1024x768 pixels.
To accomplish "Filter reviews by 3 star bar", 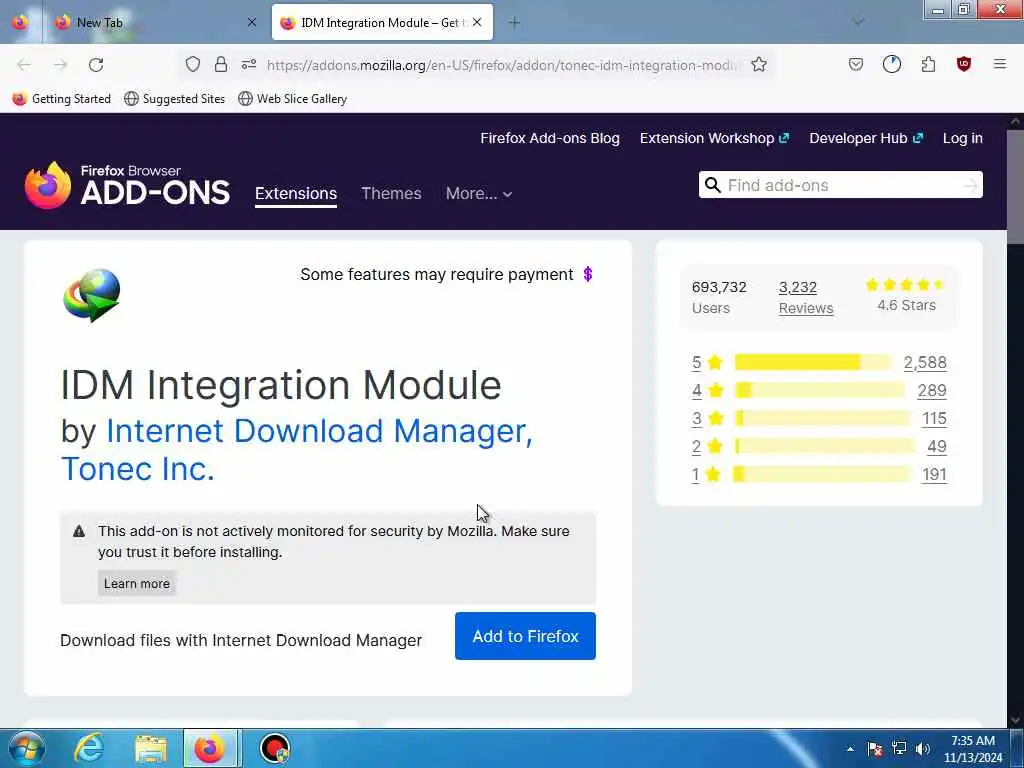I will 822,419.
